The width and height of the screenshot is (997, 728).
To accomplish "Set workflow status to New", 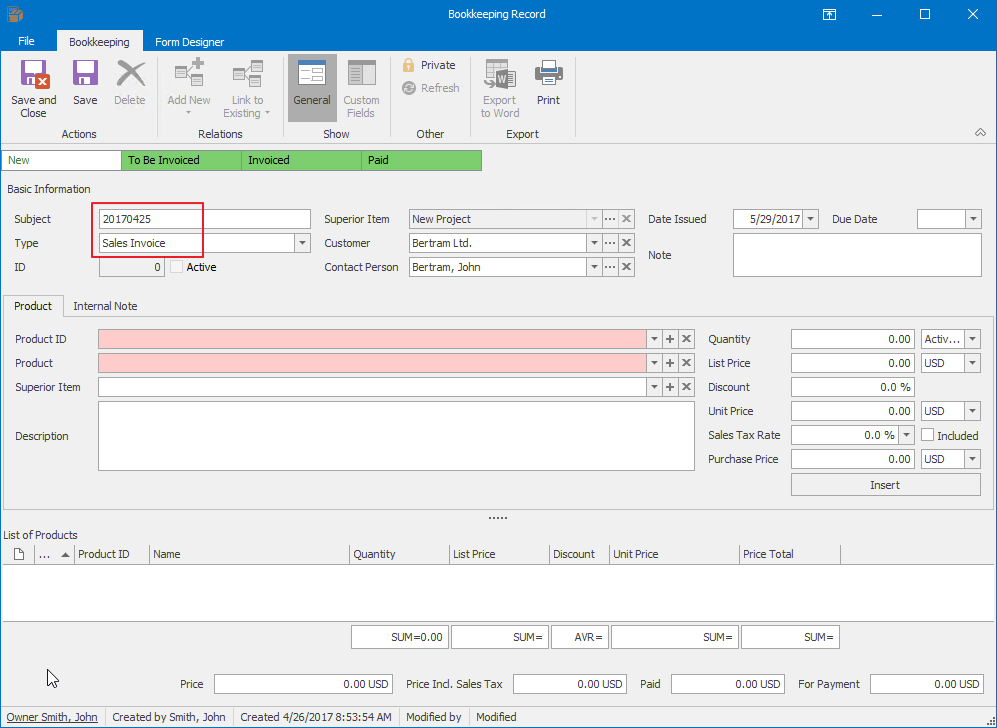I will (x=61, y=160).
